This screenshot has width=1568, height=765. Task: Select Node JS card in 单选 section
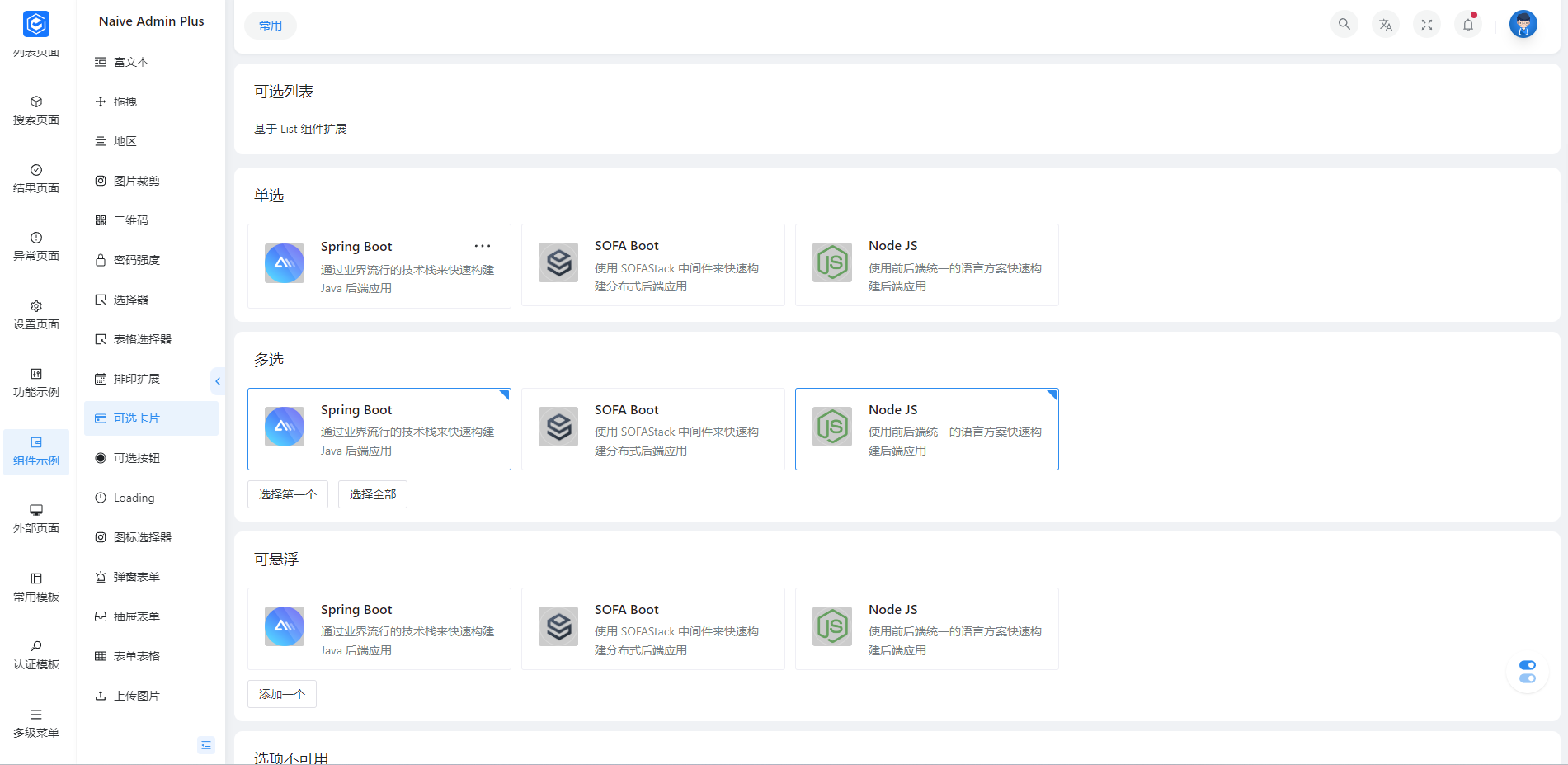(x=927, y=265)
